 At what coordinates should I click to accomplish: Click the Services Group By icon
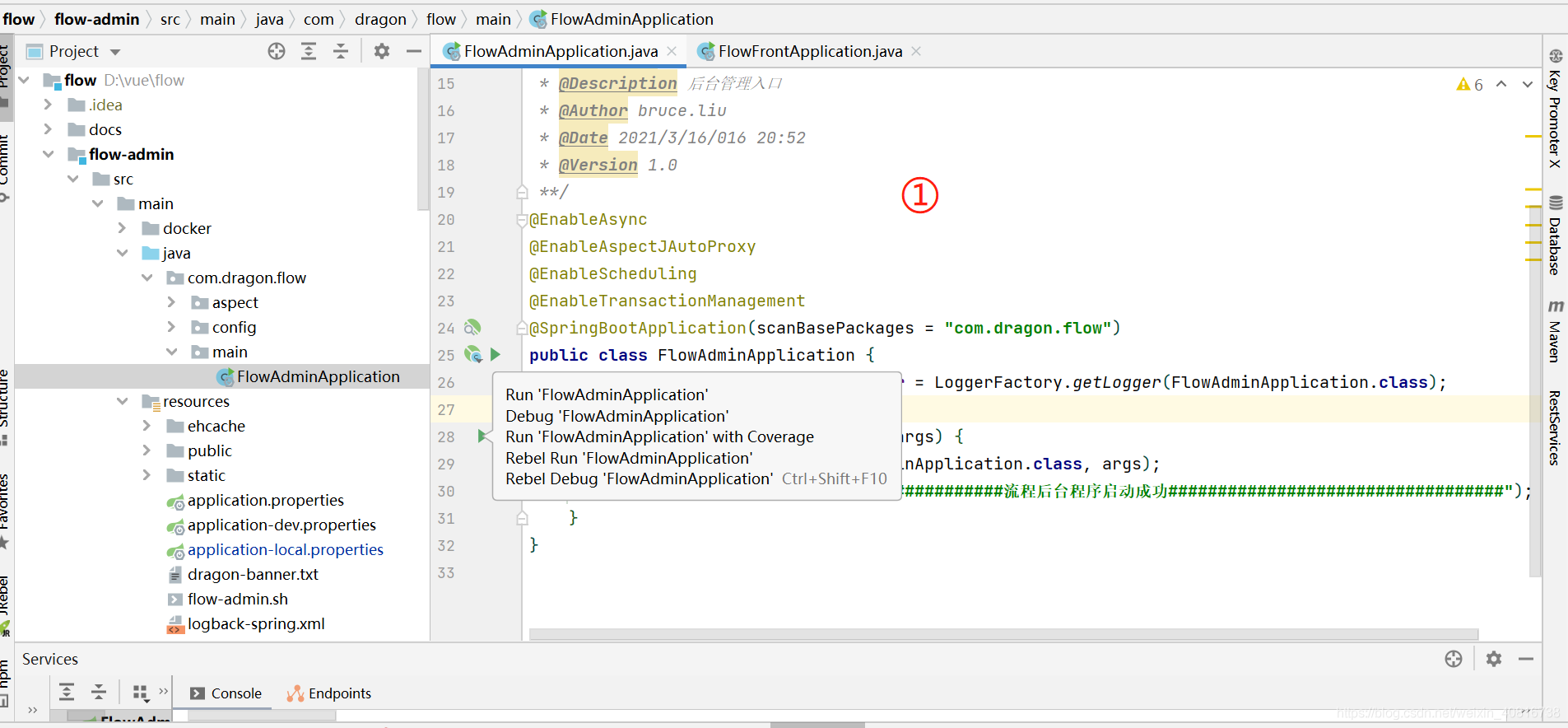[141, 693]
